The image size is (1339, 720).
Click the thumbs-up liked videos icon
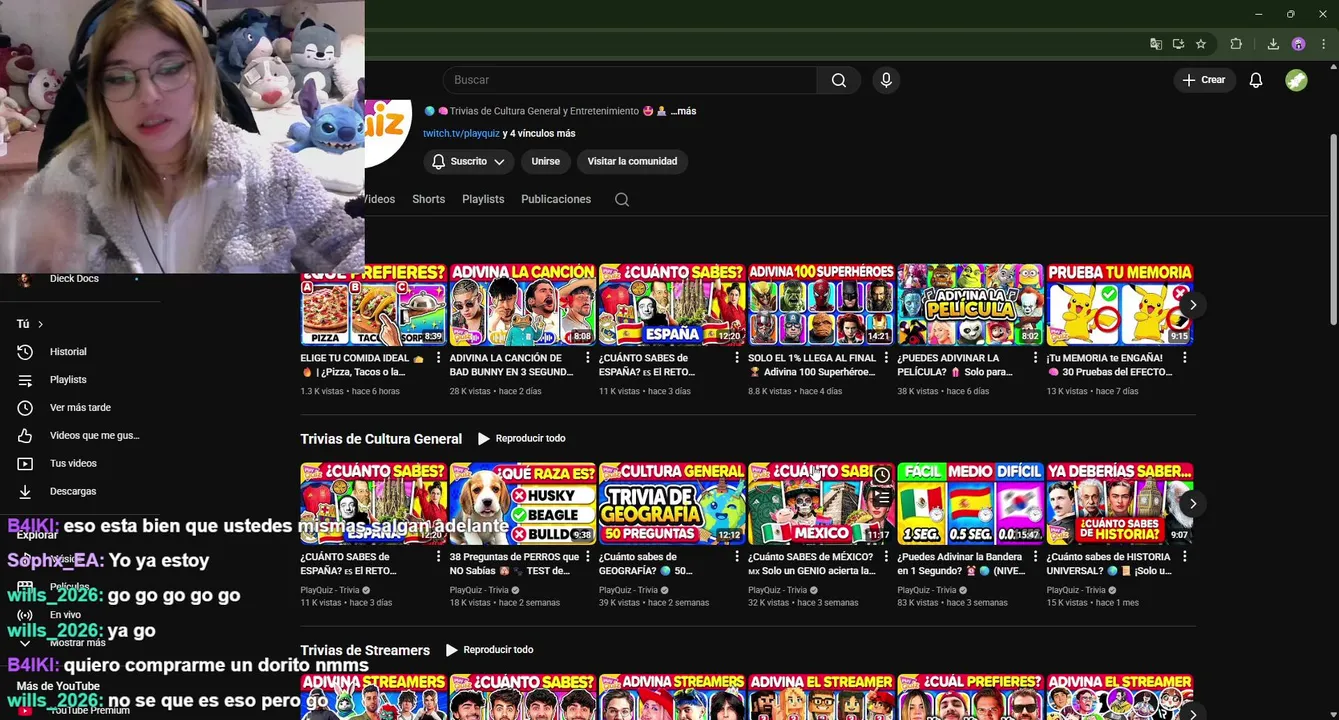25,436
